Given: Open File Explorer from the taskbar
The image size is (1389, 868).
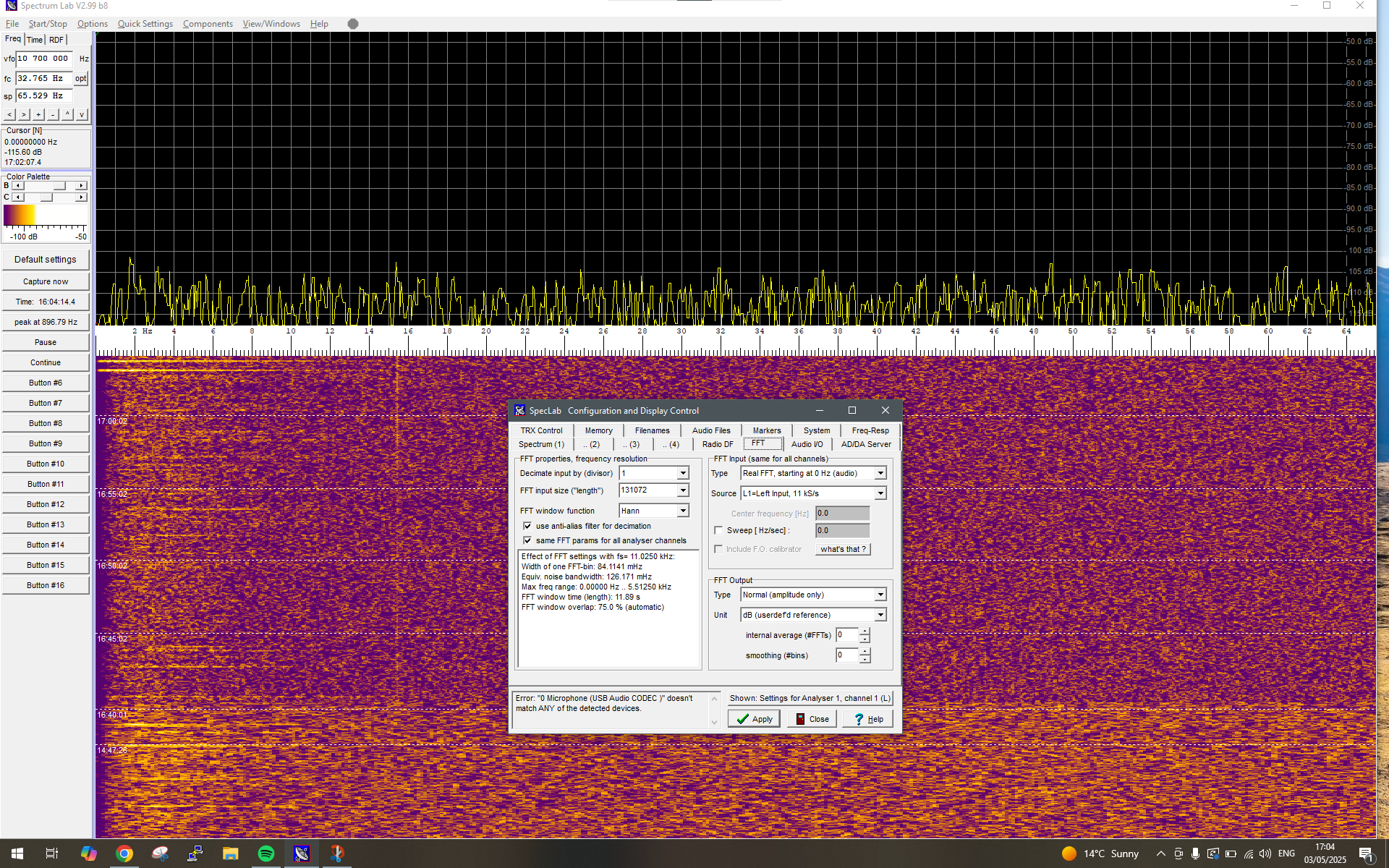Looking at the screenshot, I should [x=231, y=854].
